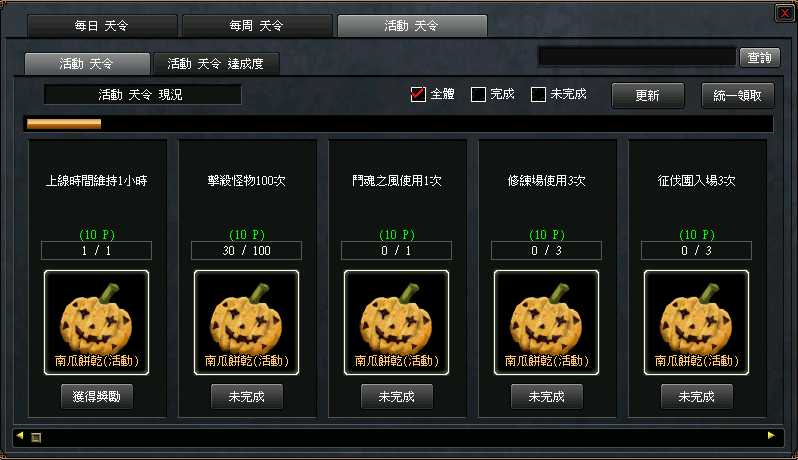
Task: Switch to the 每日 天令 tab
Action: 102,25
